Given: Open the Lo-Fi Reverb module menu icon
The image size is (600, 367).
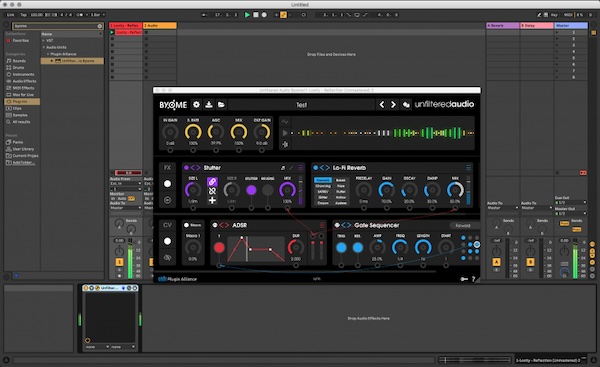Looking at the screenshot, I should pyautogui.click(x=468, y=168).
